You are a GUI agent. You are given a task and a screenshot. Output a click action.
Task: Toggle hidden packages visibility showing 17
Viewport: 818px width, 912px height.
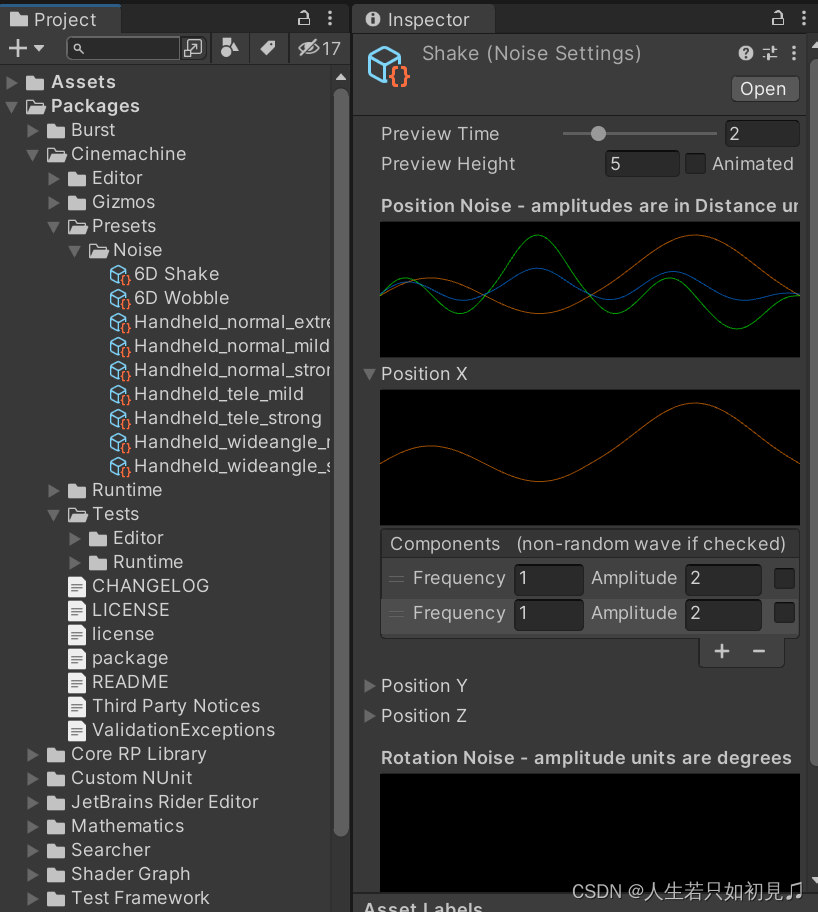pos(319,48)
